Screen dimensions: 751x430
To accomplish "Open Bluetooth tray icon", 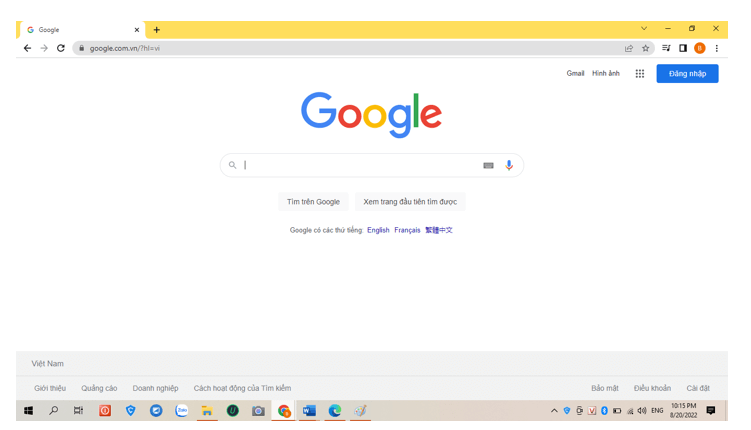I will [604, 411].
